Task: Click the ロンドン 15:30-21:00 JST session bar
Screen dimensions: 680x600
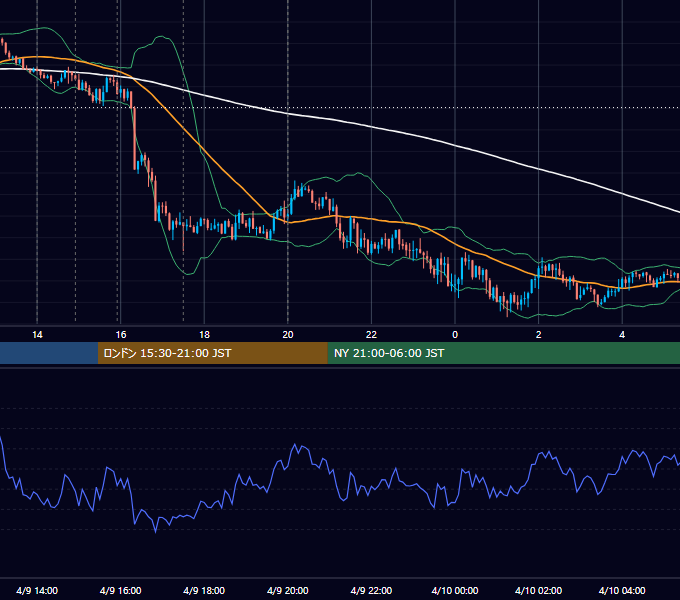Action: 212,353
